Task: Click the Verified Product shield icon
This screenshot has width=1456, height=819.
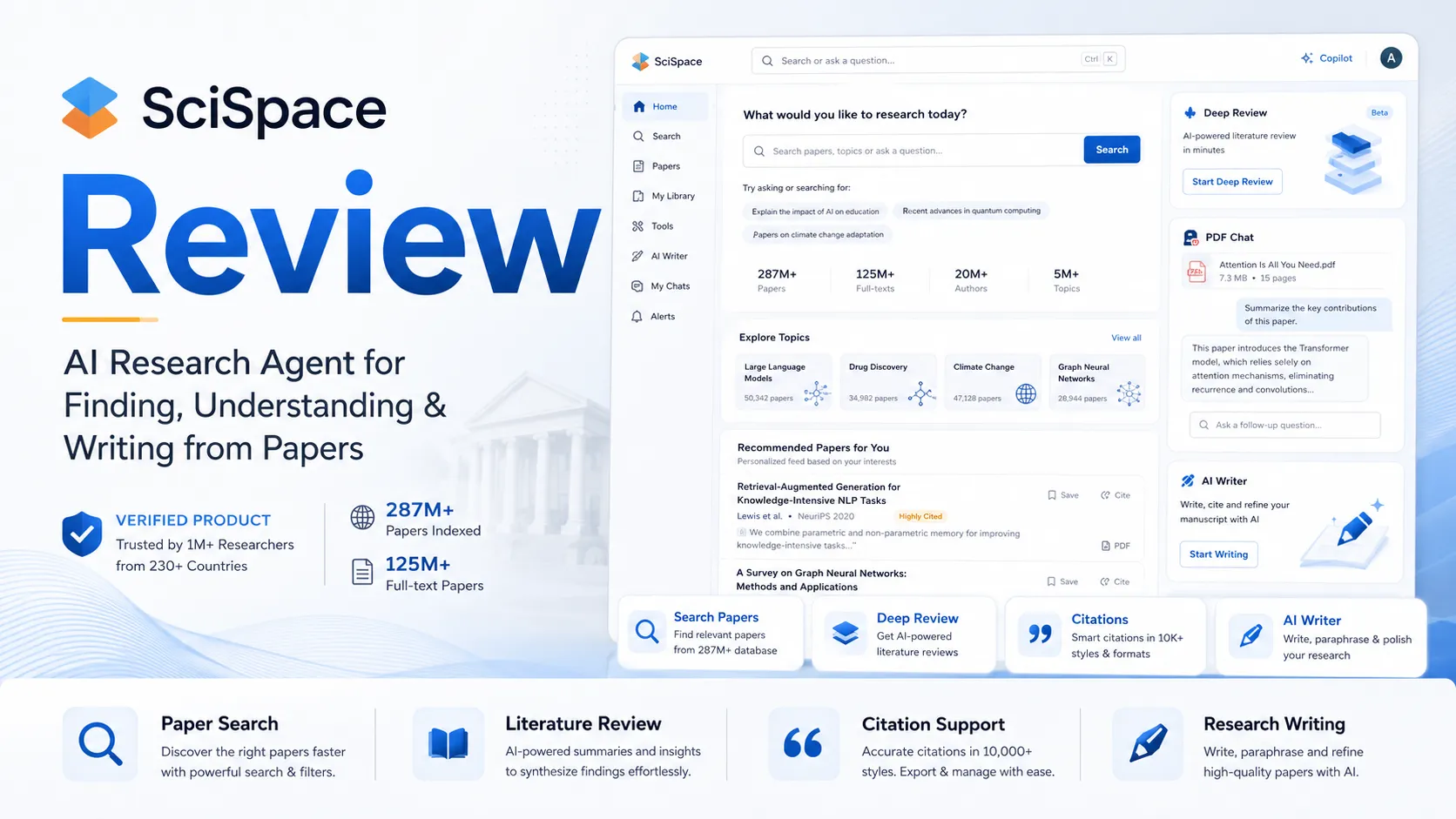Action: tap(82, 534)
